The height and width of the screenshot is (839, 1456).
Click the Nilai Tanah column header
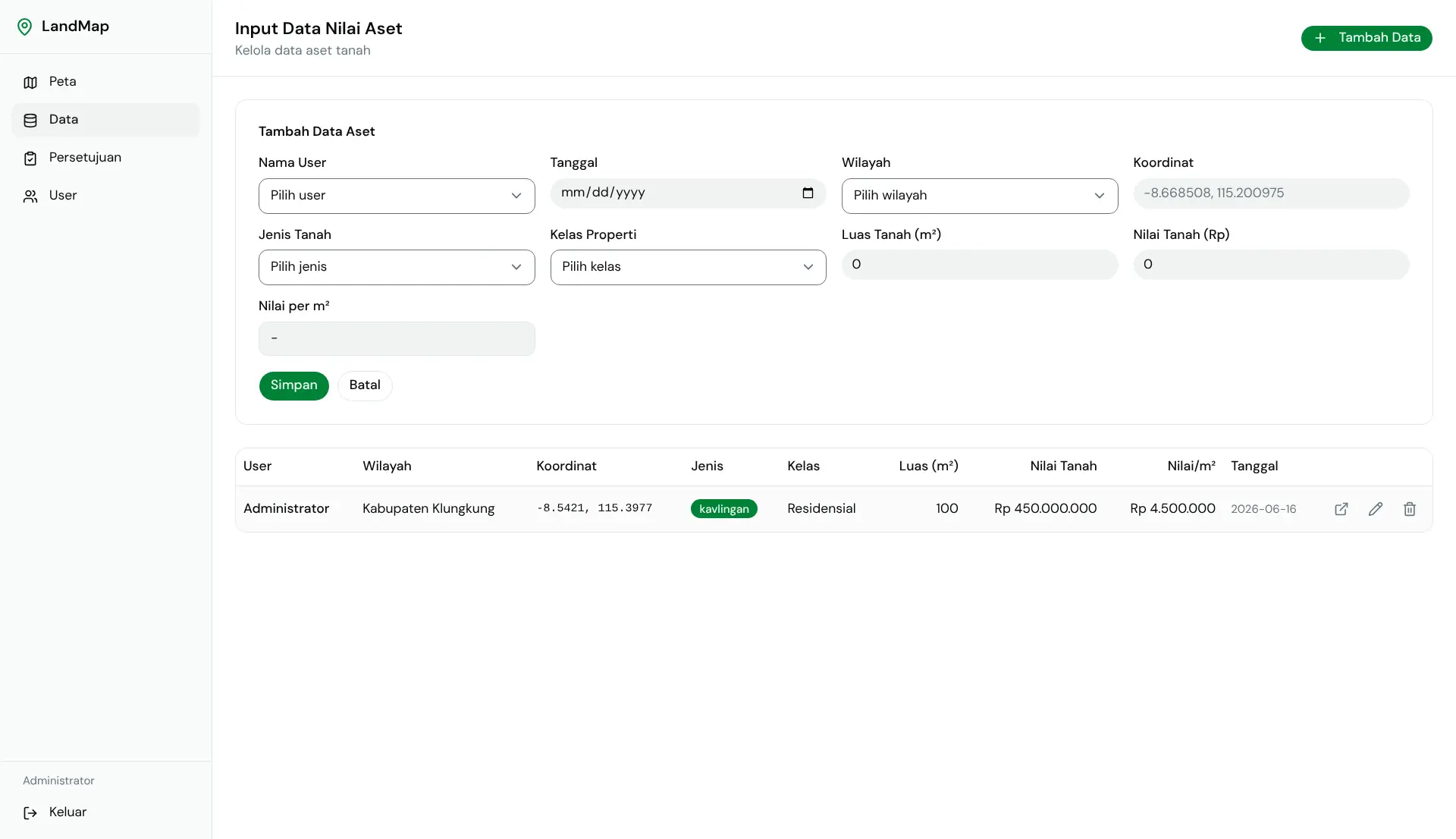1063,467
